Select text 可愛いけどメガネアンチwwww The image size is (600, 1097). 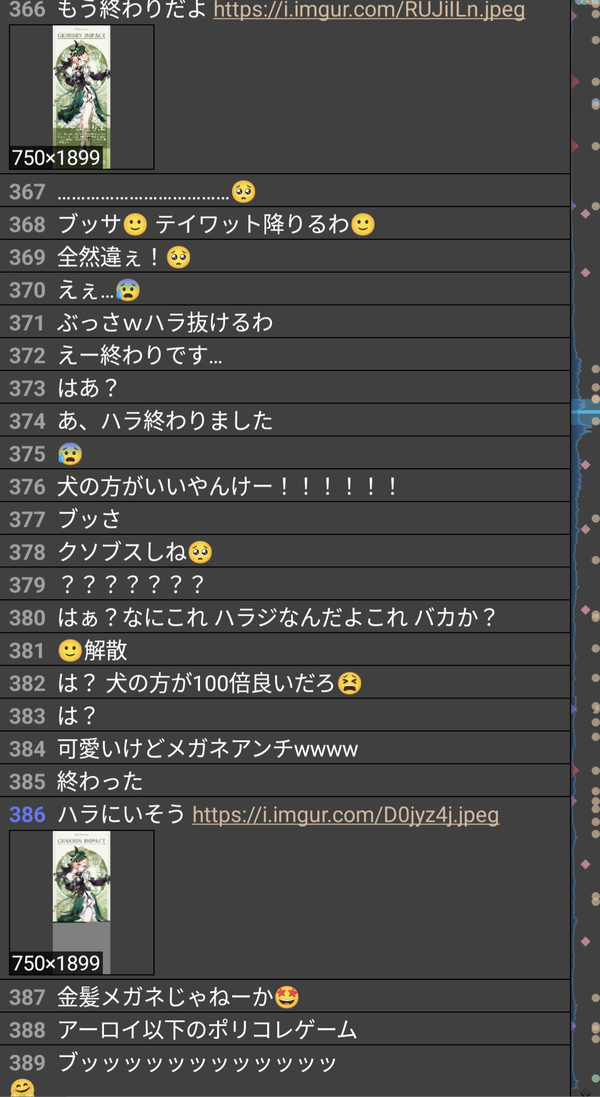(x=208, y=749)
